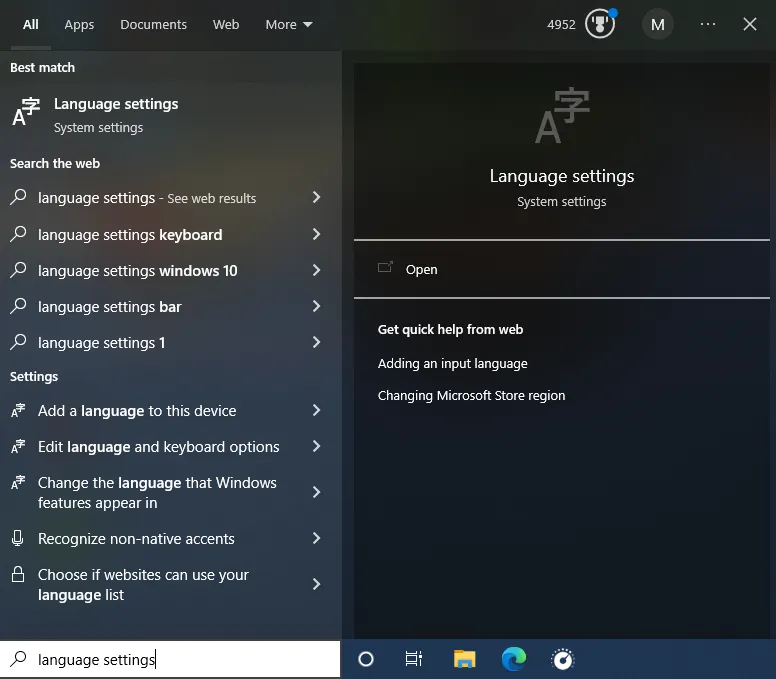The height and width of the screenshot is (679, 776).
Task: Switch to the Documents tab
Action: [x=153, y=25]
